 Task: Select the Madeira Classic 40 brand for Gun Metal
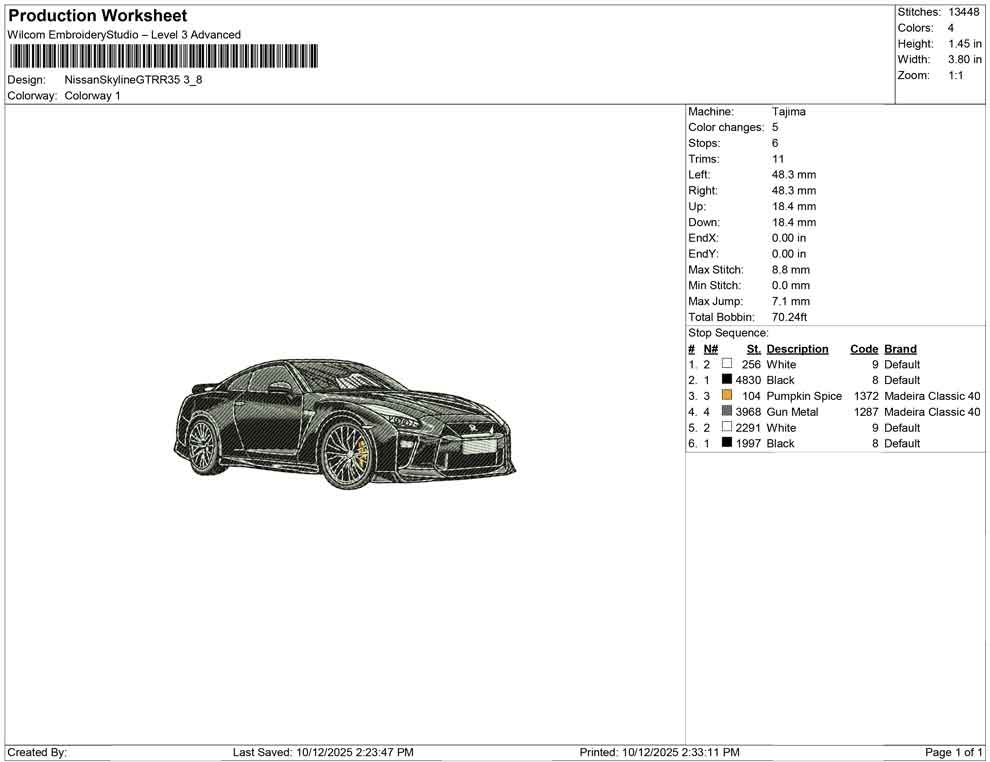click(x=932, y=412)
